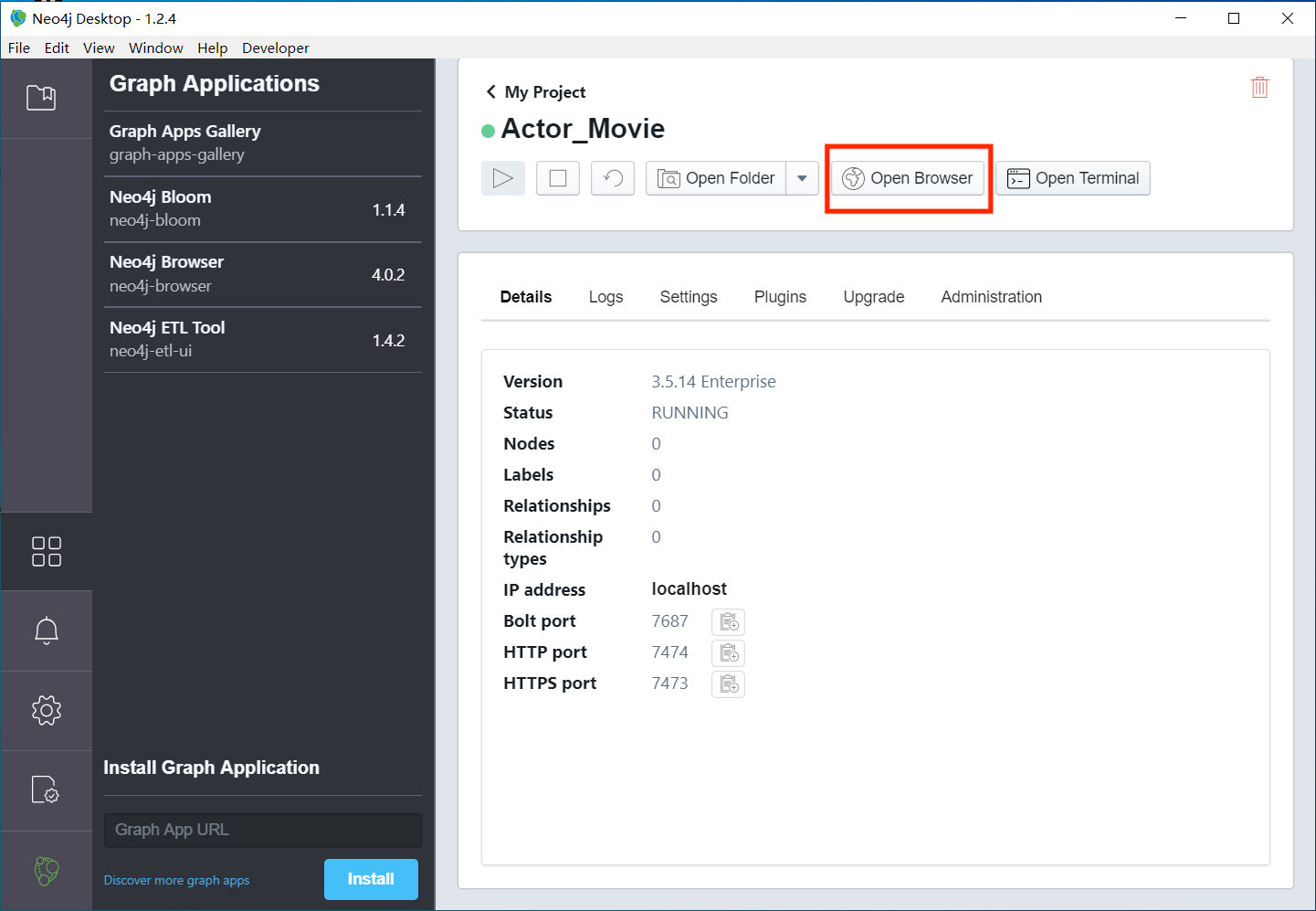Switch to the Upgrade tab
This screenshot has width=1316, height=911.
(874, 297)
